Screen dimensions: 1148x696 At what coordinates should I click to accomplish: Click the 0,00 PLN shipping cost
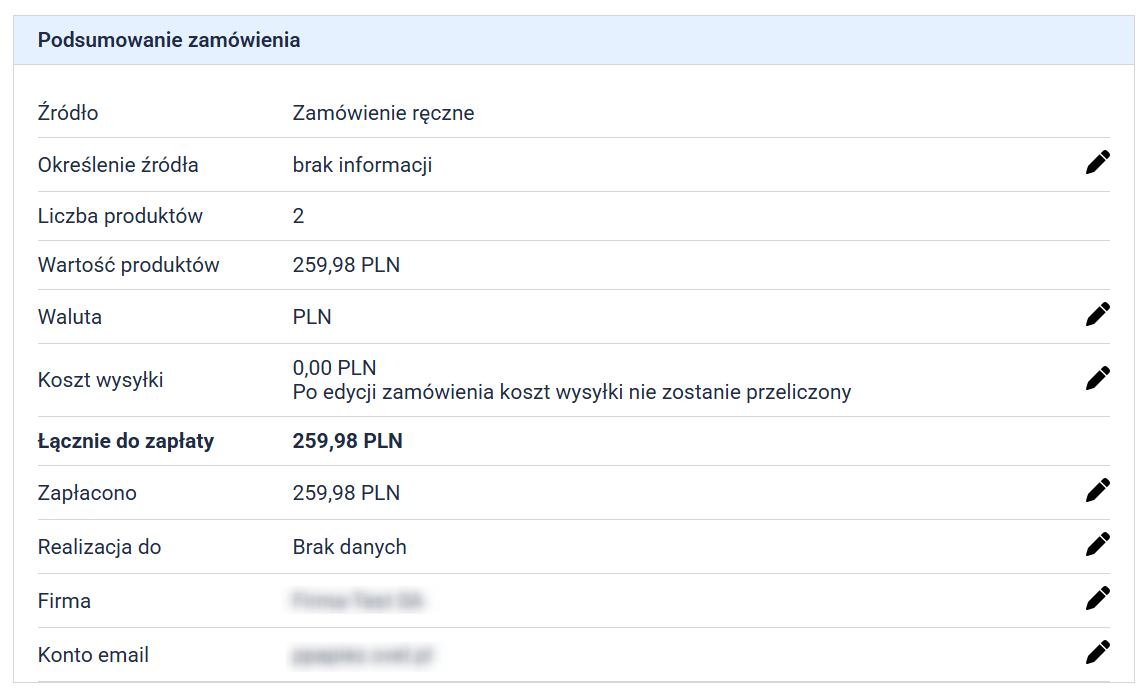tap(334, 368)
